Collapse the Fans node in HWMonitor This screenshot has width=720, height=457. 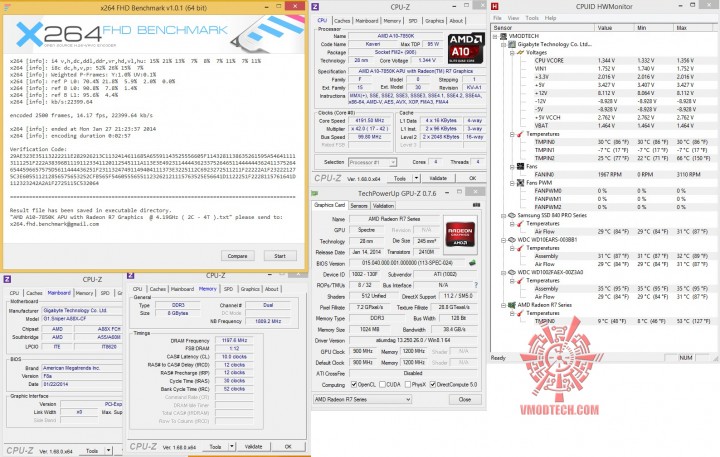click(512, 166)
